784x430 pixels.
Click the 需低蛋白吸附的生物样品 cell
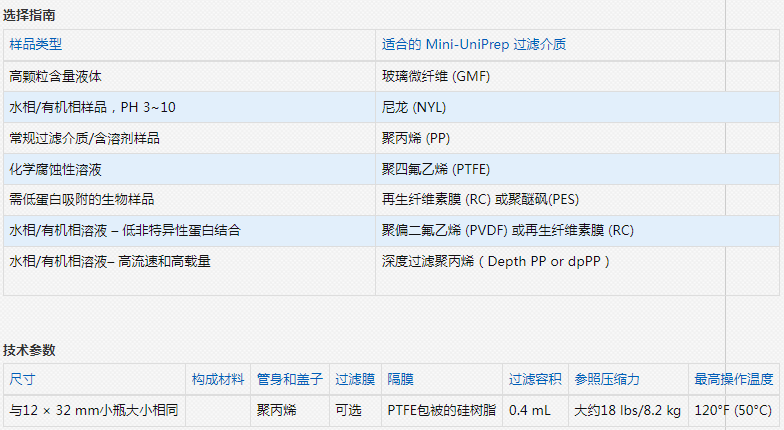(82, 199)
